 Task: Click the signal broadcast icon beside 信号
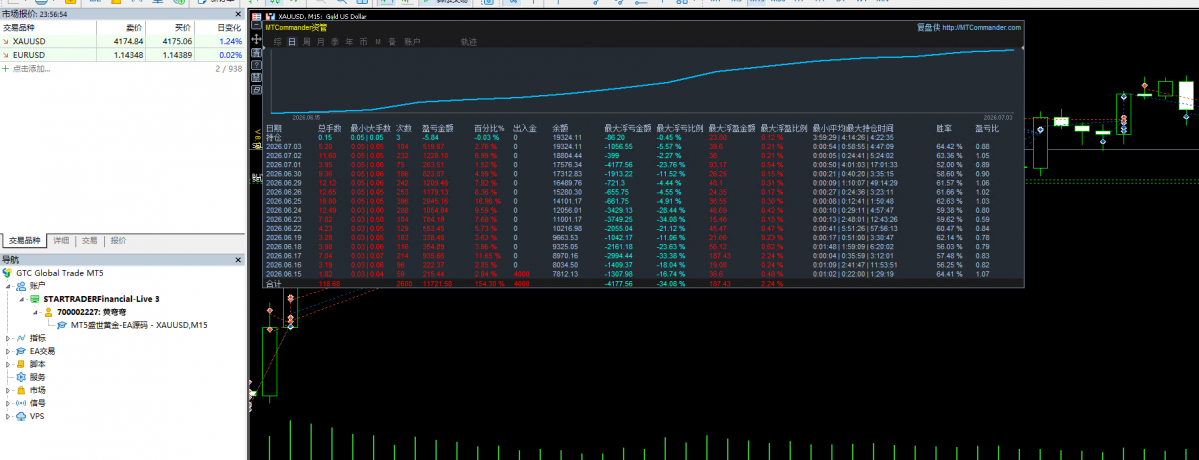pyautogui.click(x=21, y=403)
